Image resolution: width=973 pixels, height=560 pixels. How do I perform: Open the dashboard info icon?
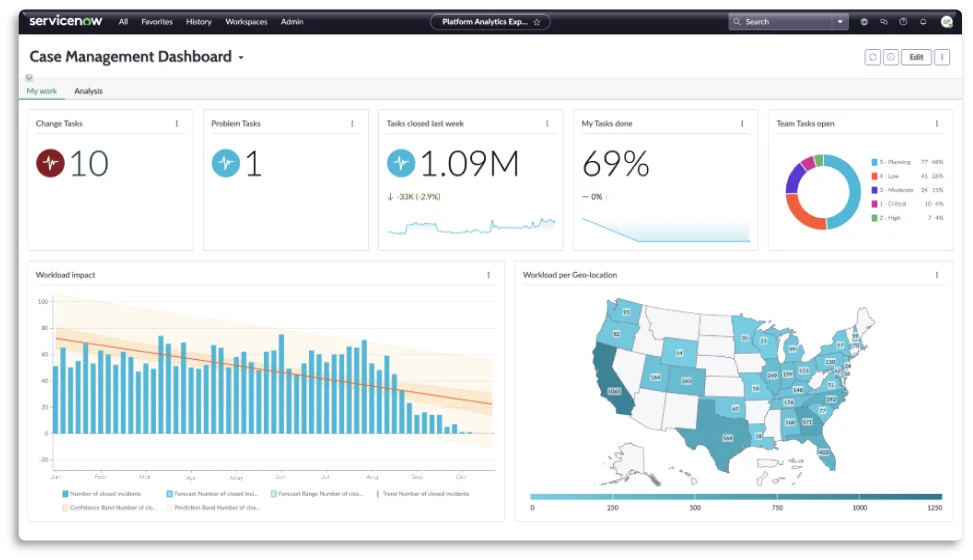coord(890,57)
